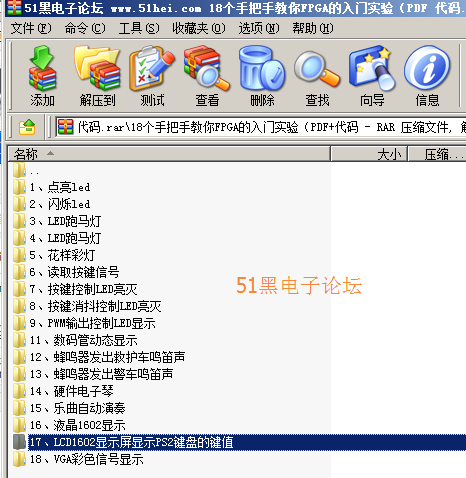Sort by the 名称 column header

tap(169, 154)
